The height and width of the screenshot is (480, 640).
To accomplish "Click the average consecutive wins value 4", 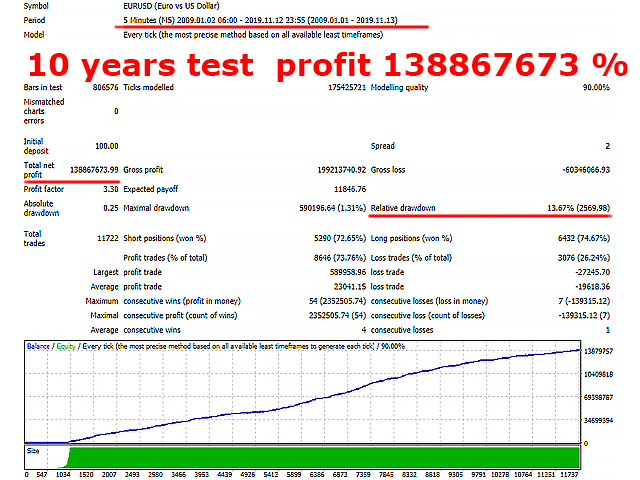I will (x=364, y=330).
